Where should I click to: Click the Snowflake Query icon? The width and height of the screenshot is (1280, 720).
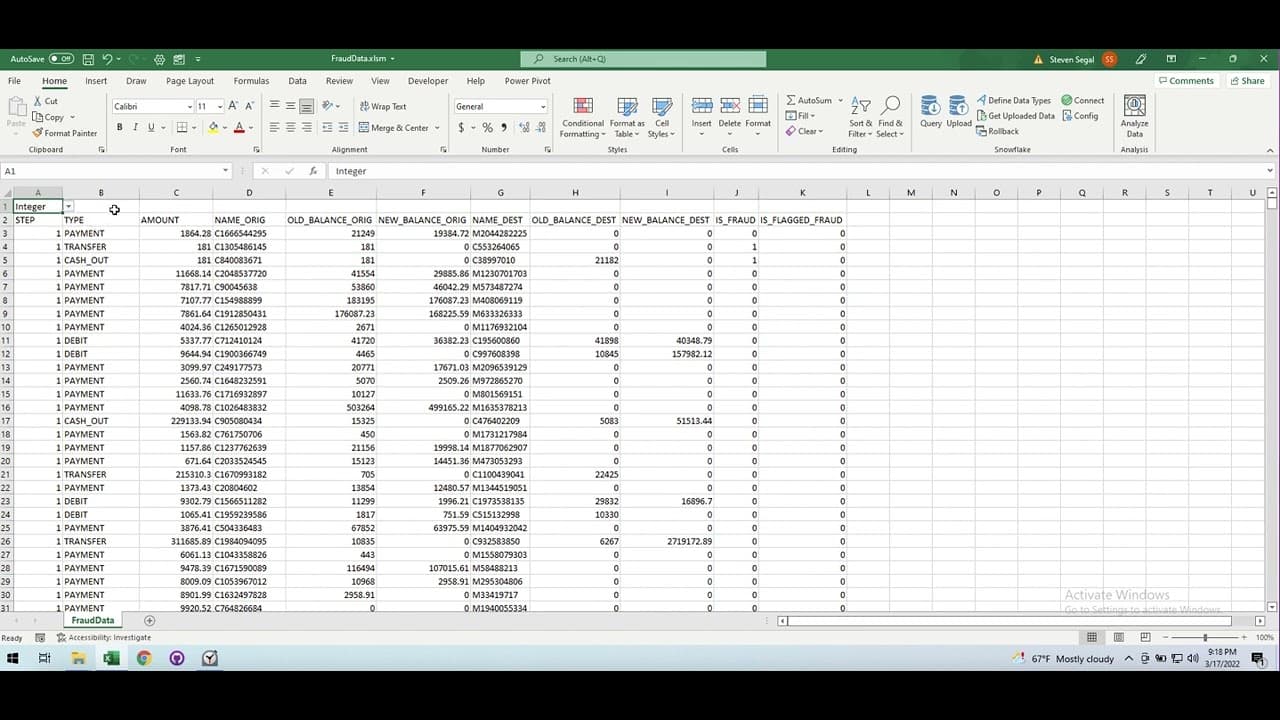[x=930, y=110]
